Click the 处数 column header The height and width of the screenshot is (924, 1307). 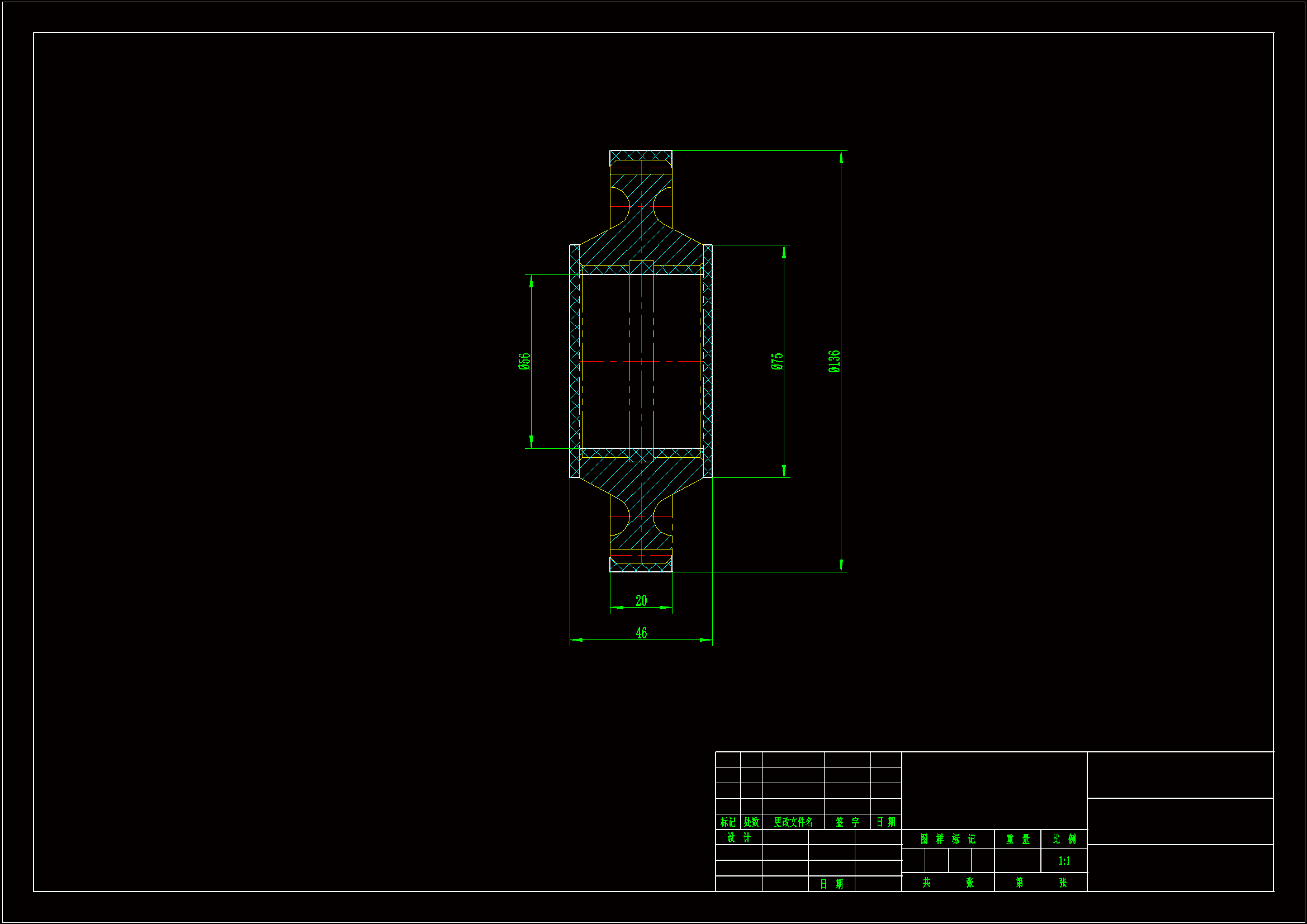coord(751,822)
